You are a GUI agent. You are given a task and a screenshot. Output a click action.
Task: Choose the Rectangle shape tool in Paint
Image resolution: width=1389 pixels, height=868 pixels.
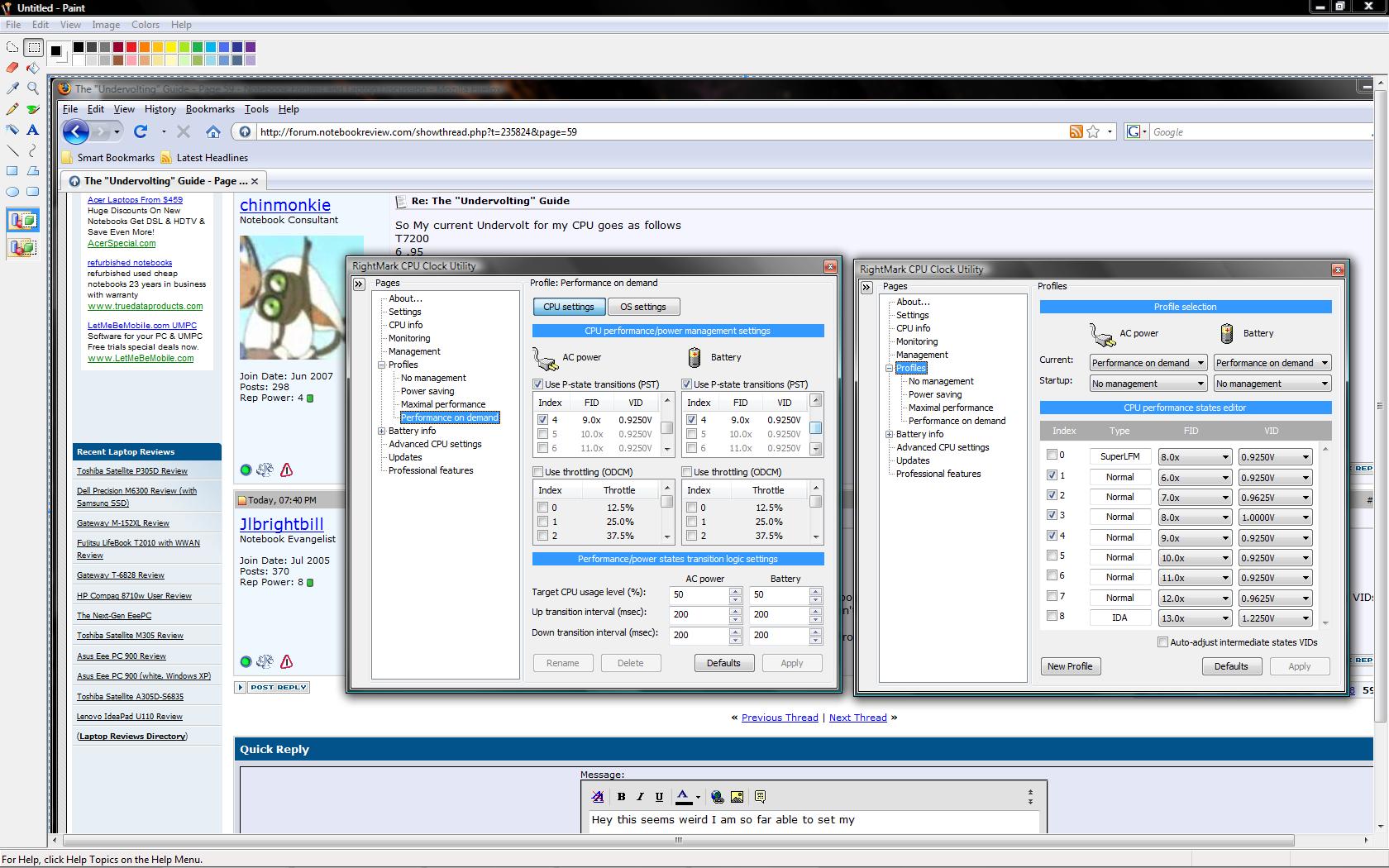coord(12,171)
